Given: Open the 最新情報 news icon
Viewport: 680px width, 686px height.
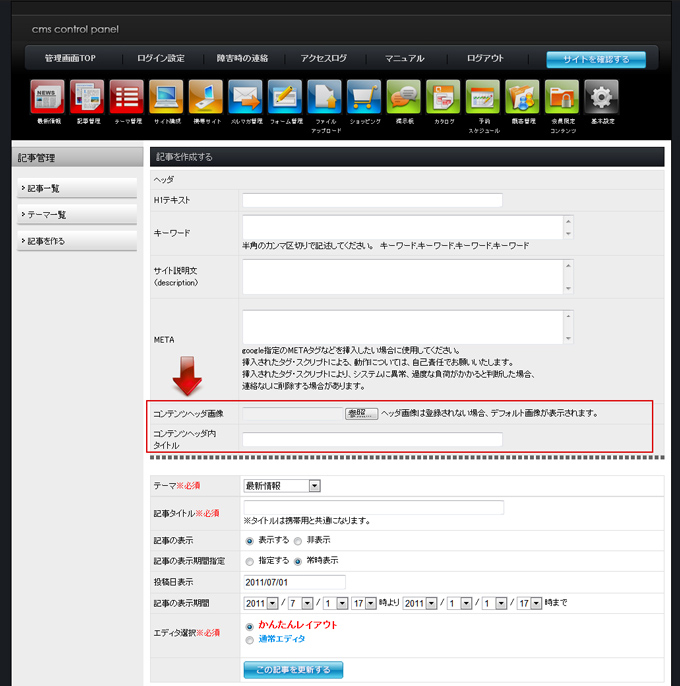Looking at the screenshot, I should pyautogui.click(x=47, y=98).
